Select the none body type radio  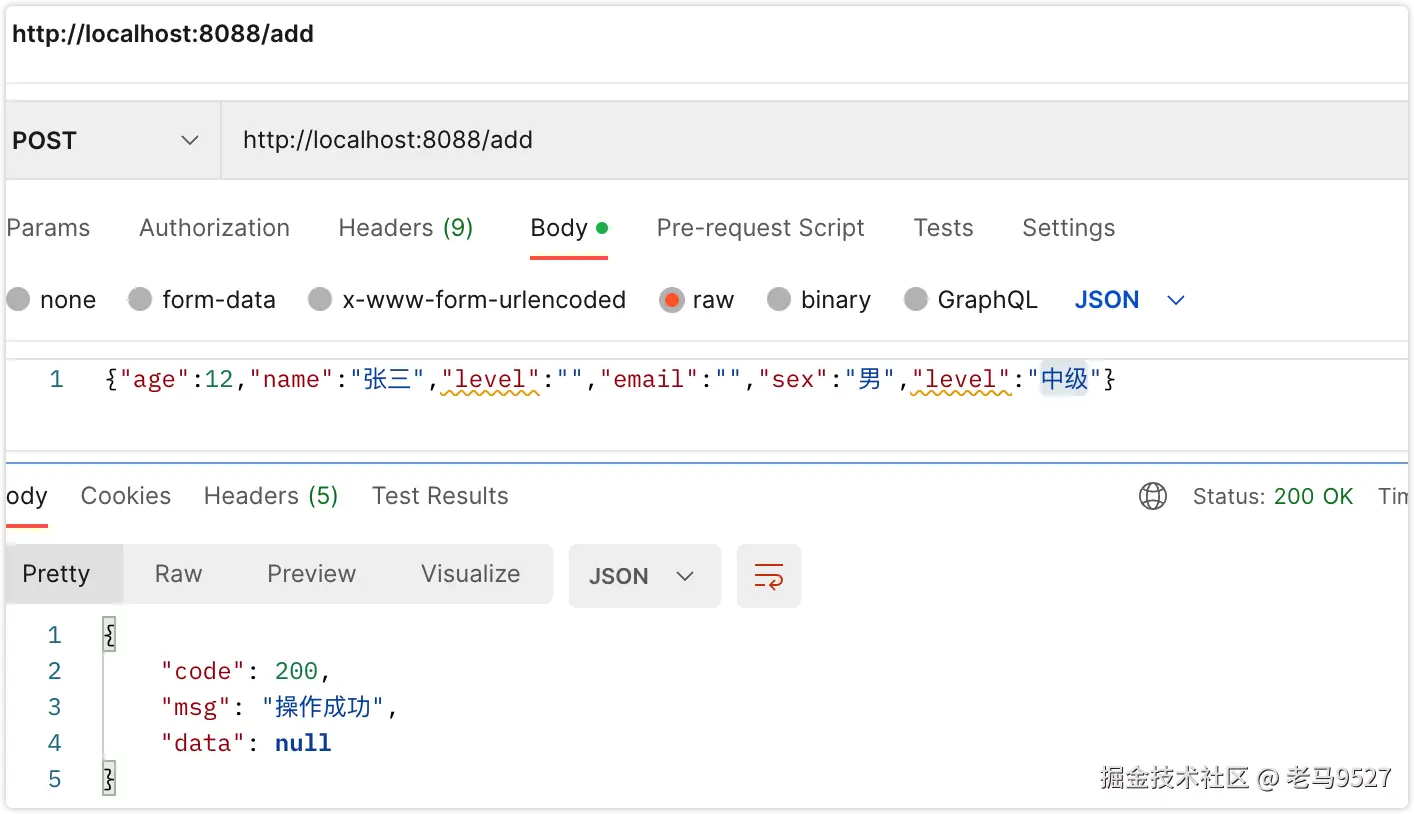(19, 299)
